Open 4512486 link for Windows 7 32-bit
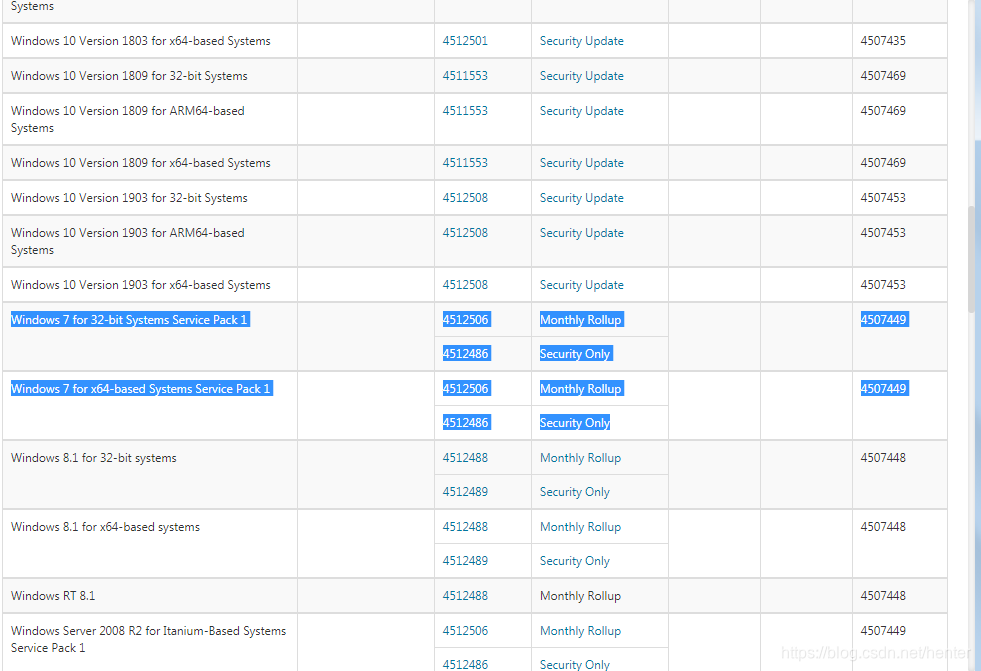 465,353
